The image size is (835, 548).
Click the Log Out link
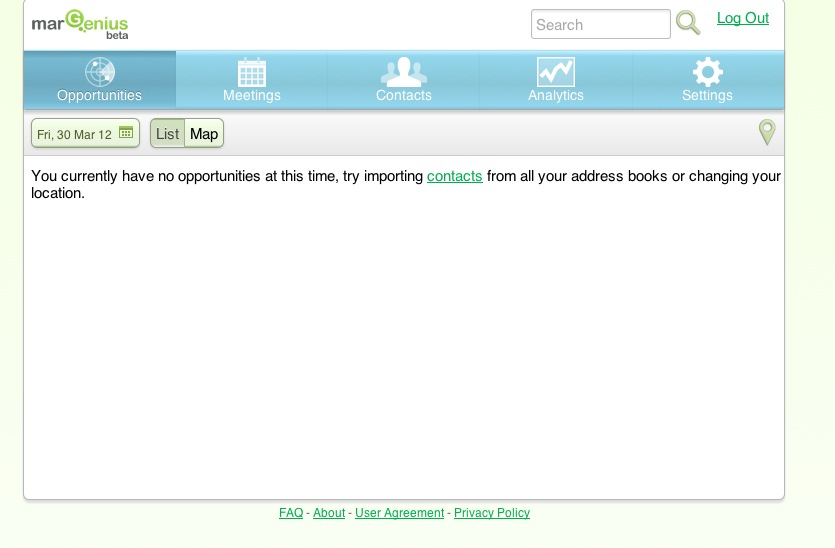click(743, 18)
